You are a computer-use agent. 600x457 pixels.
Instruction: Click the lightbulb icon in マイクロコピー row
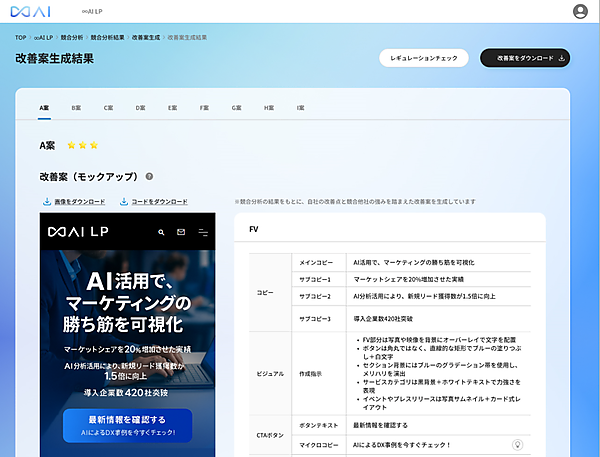click(x=517, y=445)
